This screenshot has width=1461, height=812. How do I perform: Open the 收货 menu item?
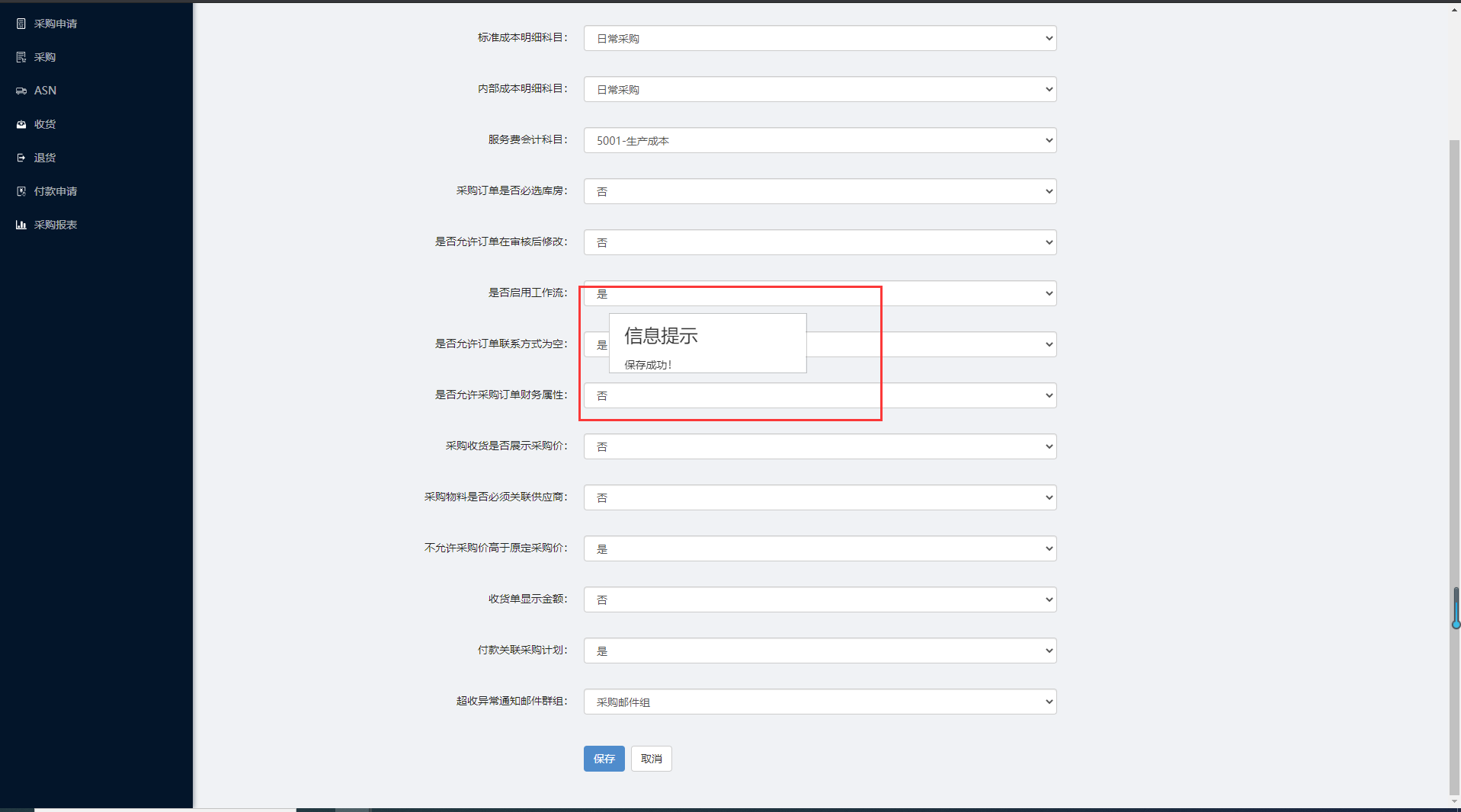click(45, 124)
